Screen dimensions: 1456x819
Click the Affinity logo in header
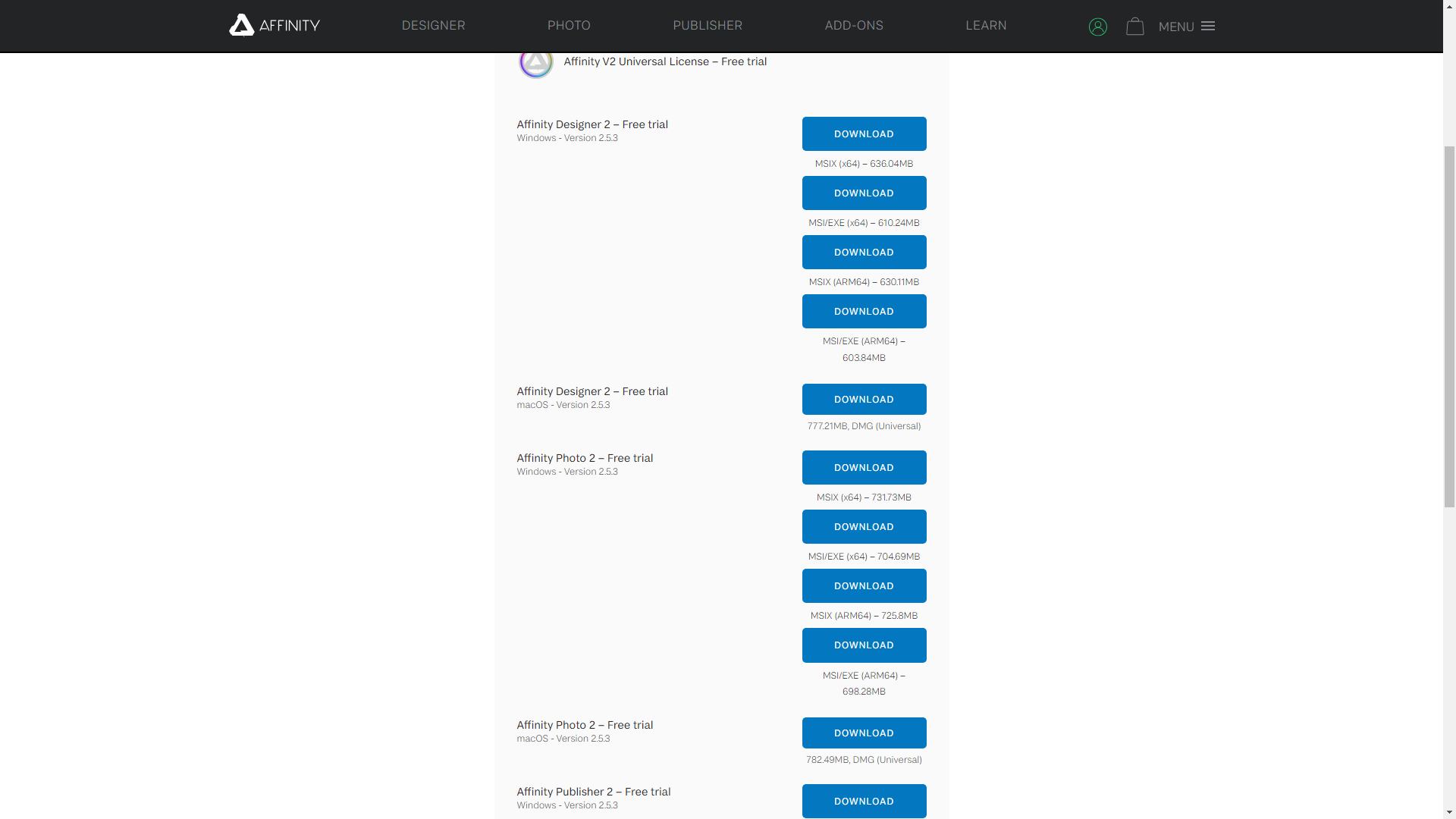coord(275,25)
